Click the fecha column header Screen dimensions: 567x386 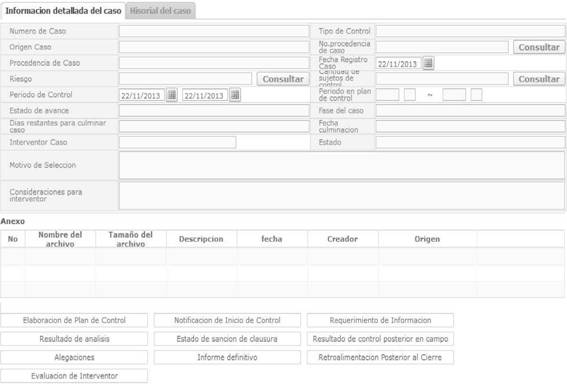click(272, 239)
